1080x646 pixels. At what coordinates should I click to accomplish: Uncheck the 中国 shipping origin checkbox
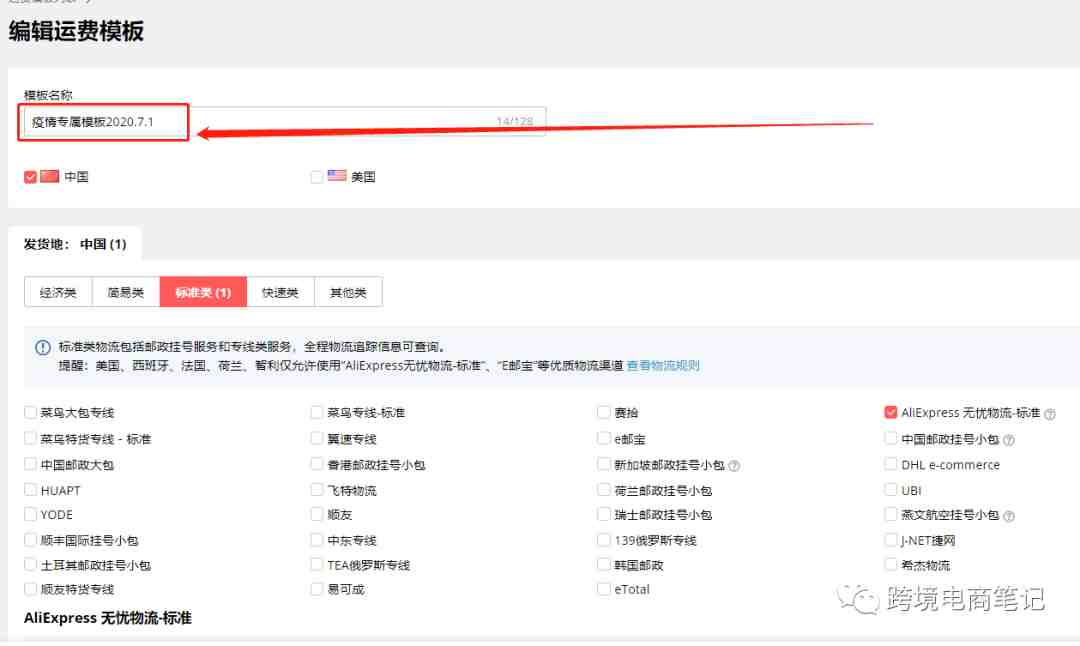(30, 177)
